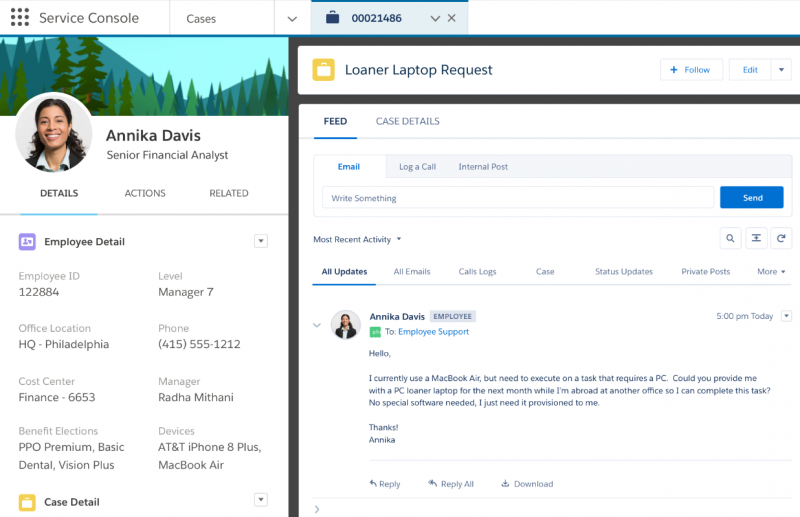The width and height of the screenshot is (800, 517).
Task: Reply to Annika's email
Action: coord(385,484)
